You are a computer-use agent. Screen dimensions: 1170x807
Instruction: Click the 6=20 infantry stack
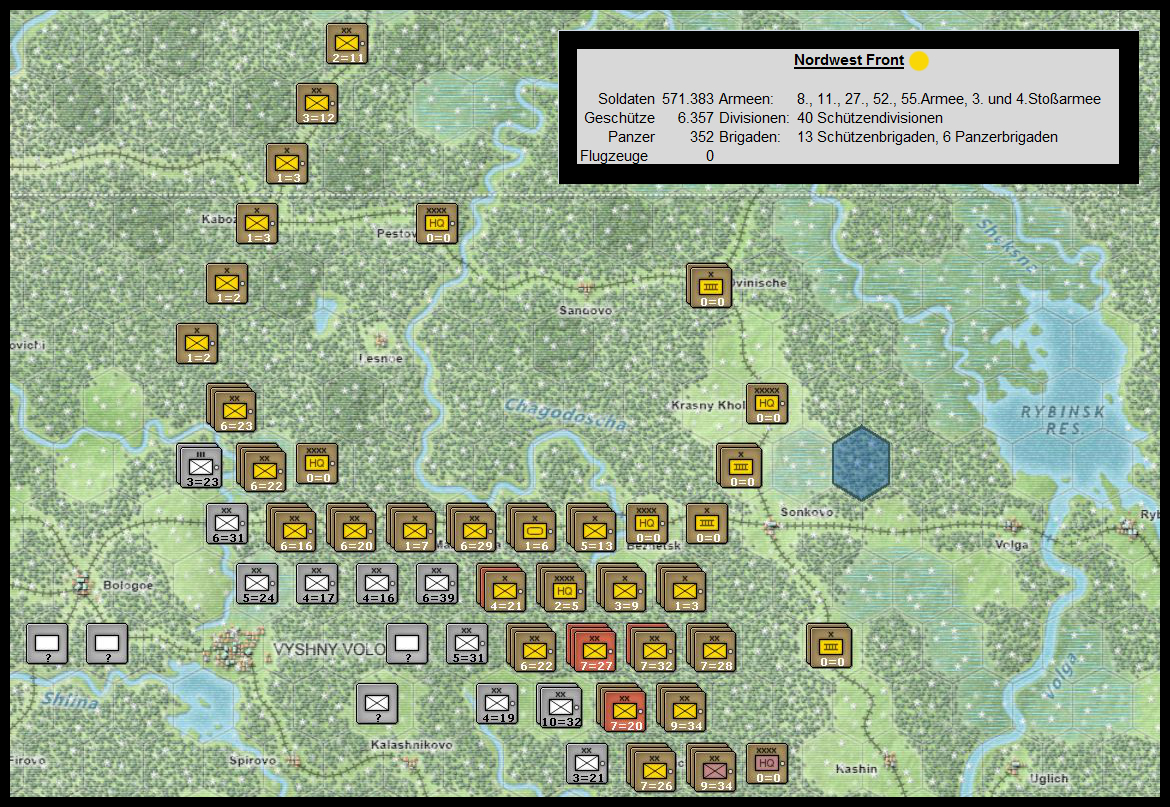click(x=352, y=529)
